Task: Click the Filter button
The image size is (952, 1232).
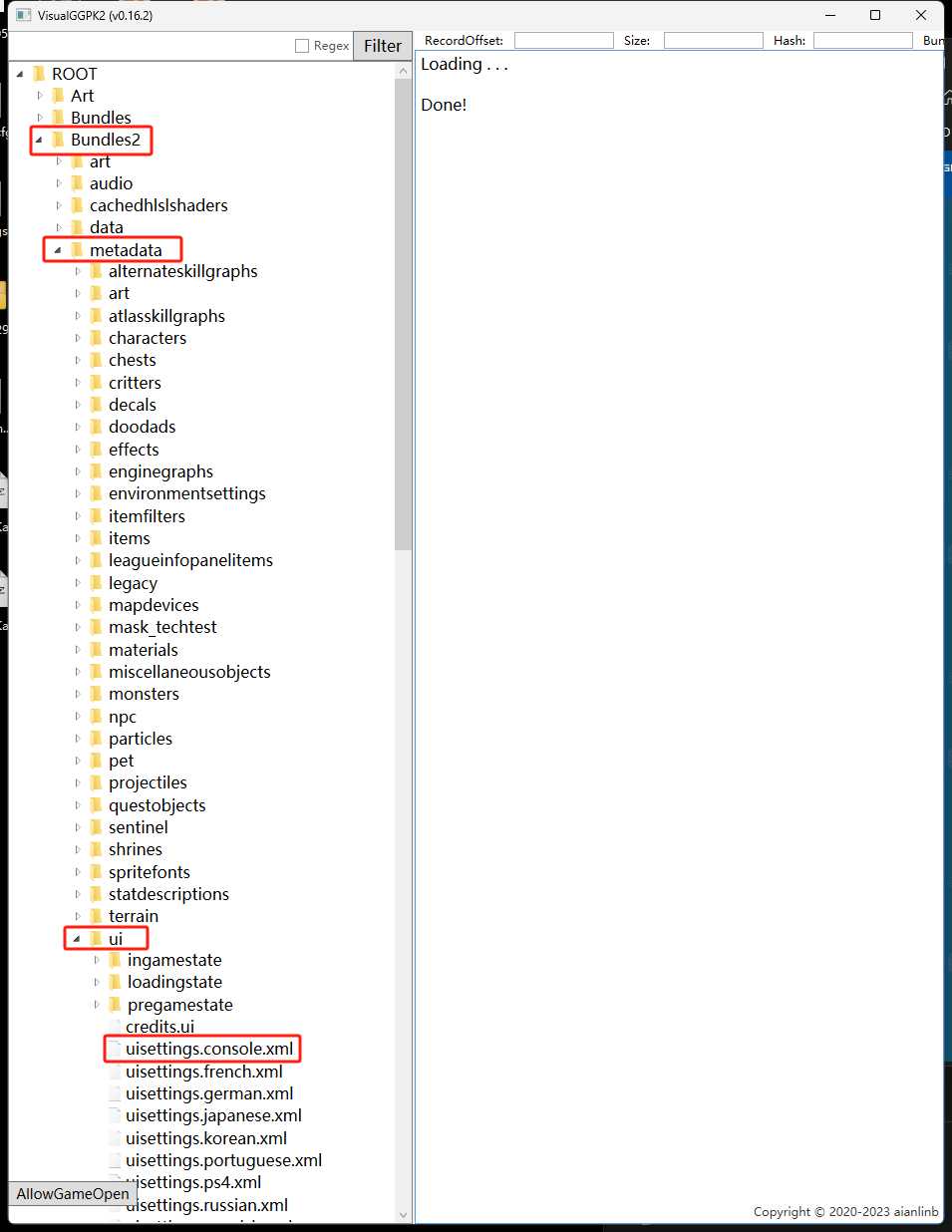Action: (382, 45)
